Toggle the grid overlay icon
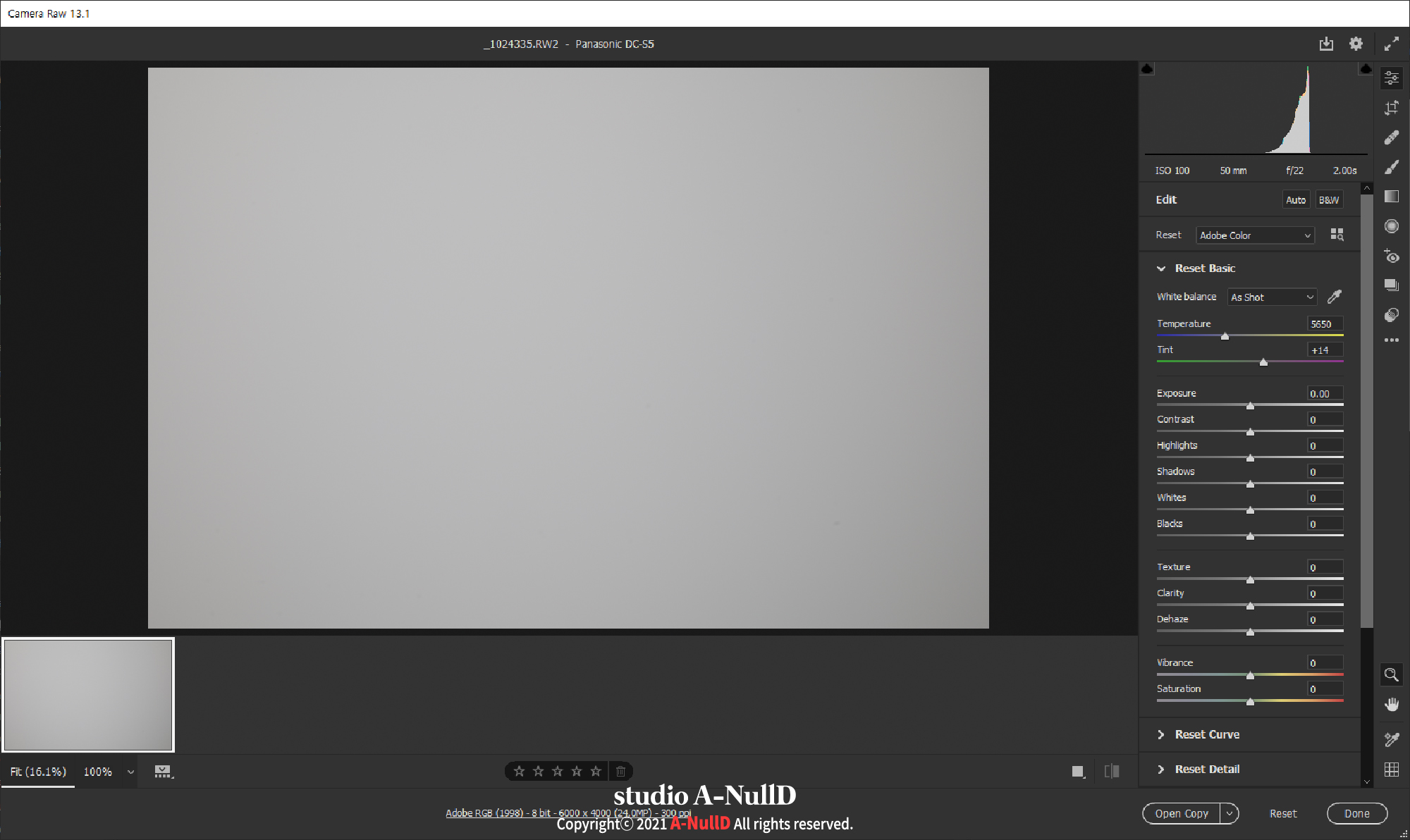The image size is (1410, 840). point(1391,770)
